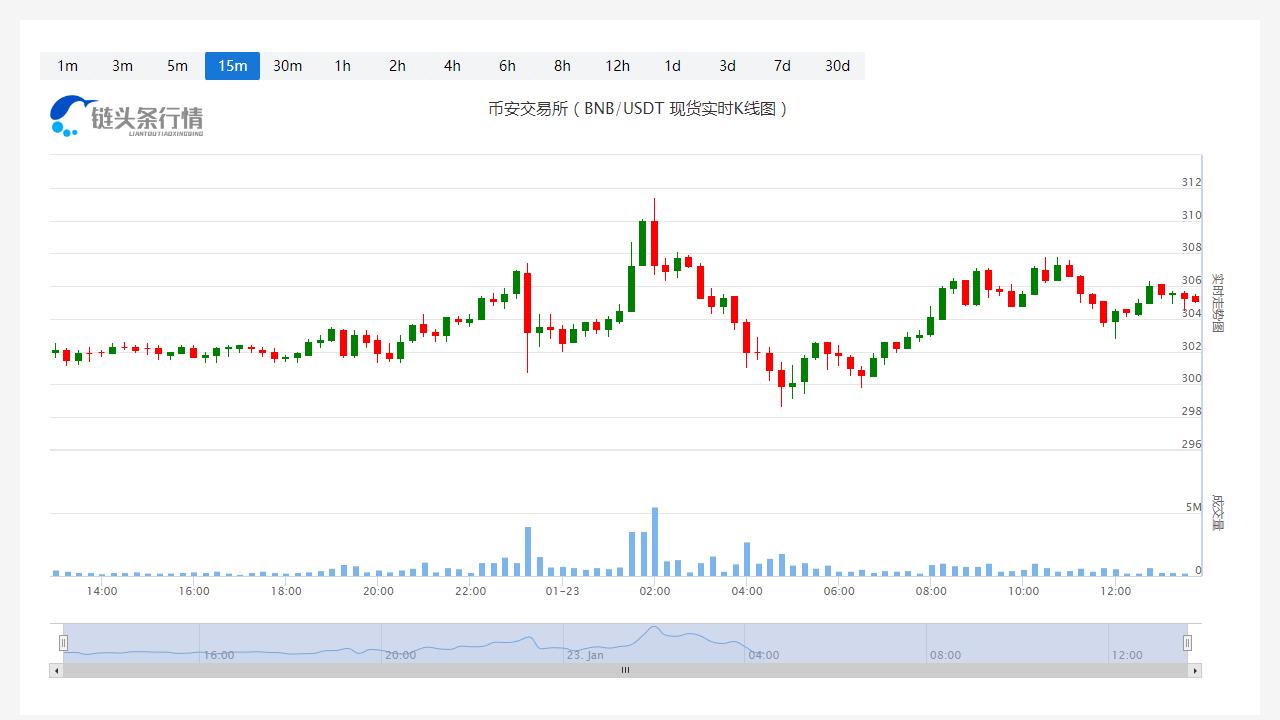1280x720 pixels.
Task: Switch to the 8h interval
Action: coord(562,66)
